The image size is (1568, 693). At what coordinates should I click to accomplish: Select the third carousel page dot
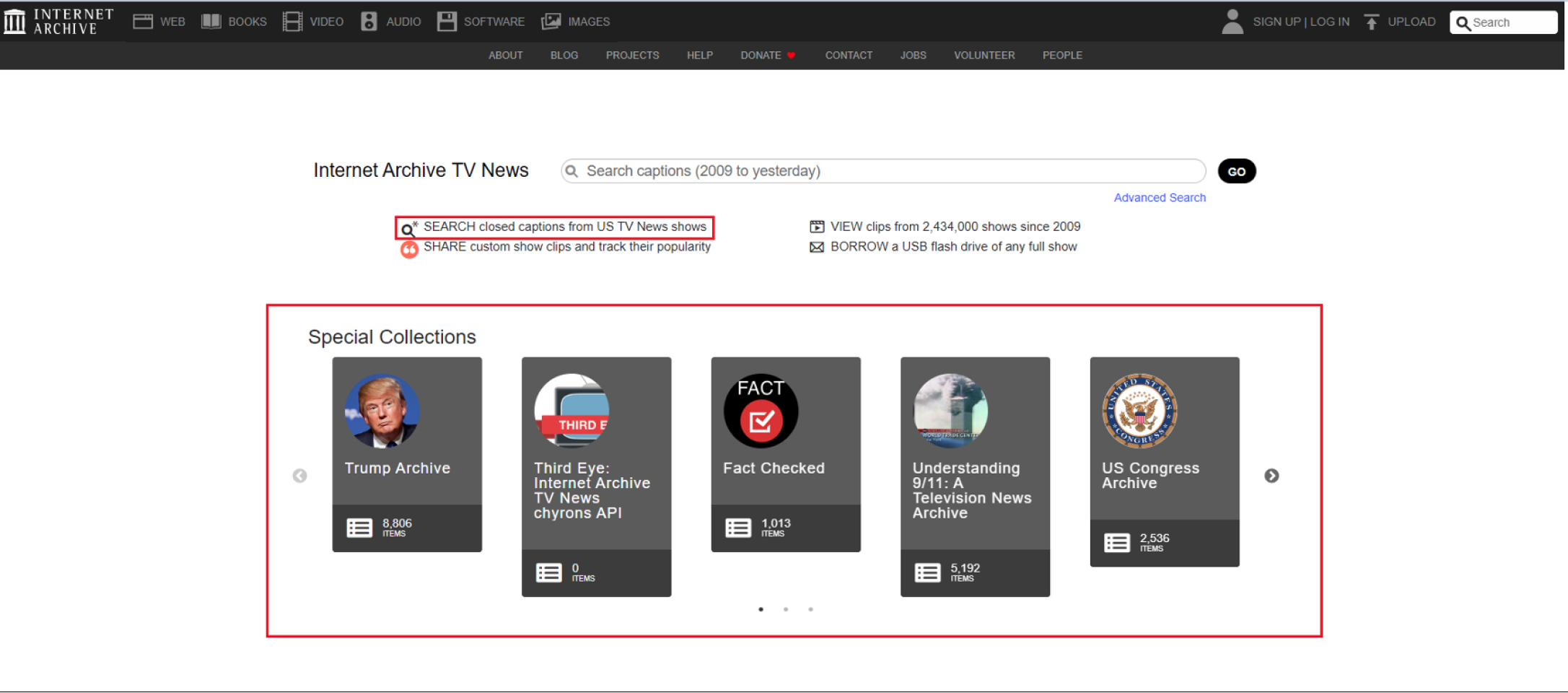[811, 609]
